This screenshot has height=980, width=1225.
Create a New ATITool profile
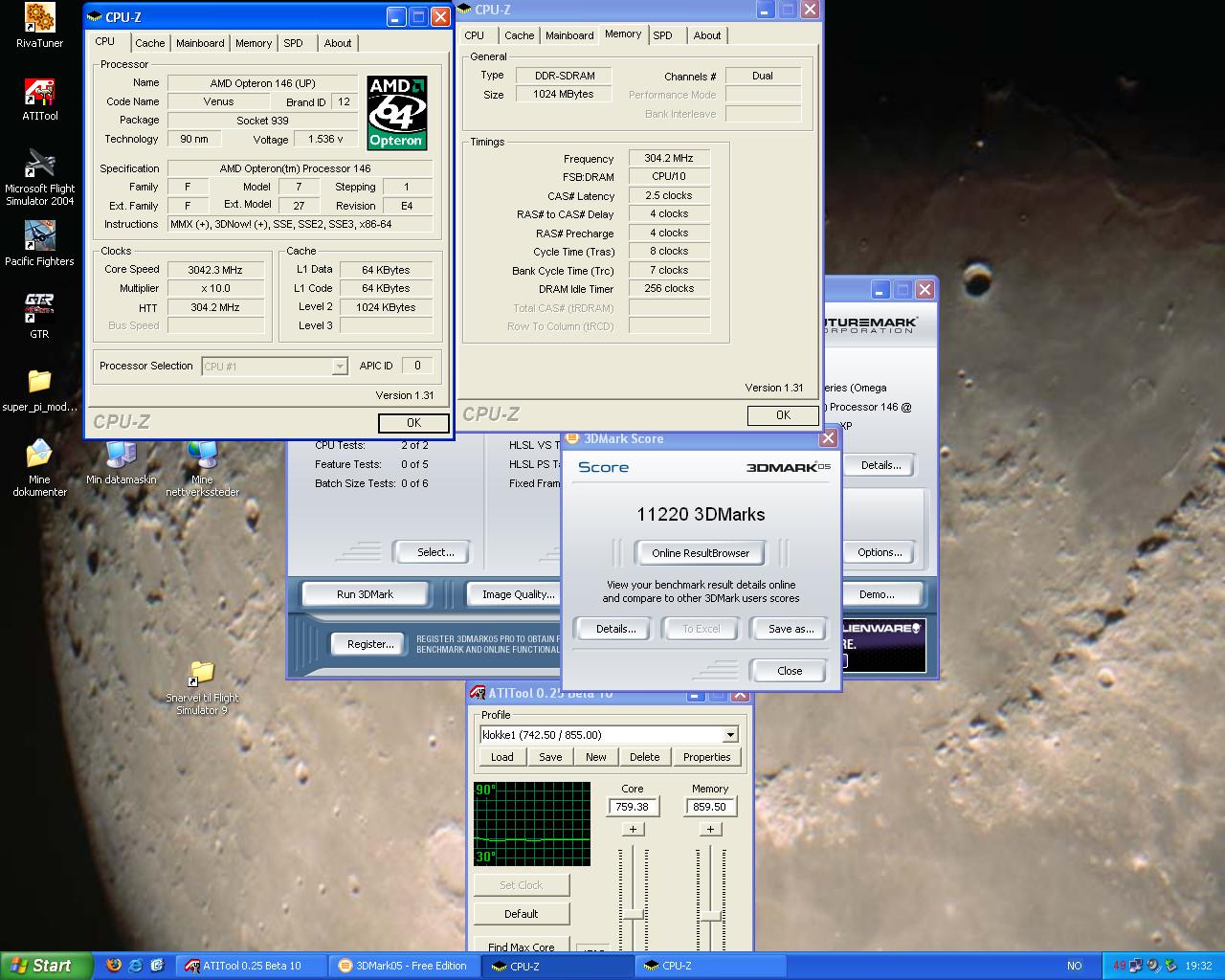pyautogui.click(x=596, y=757)
